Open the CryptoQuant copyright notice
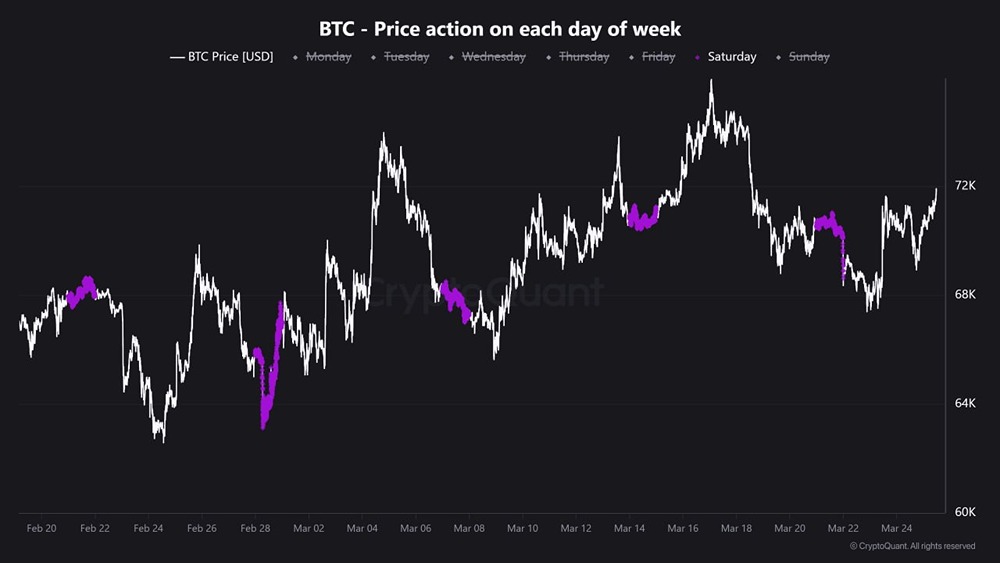This screenshot has width=1000, height=563. (912, 546)
